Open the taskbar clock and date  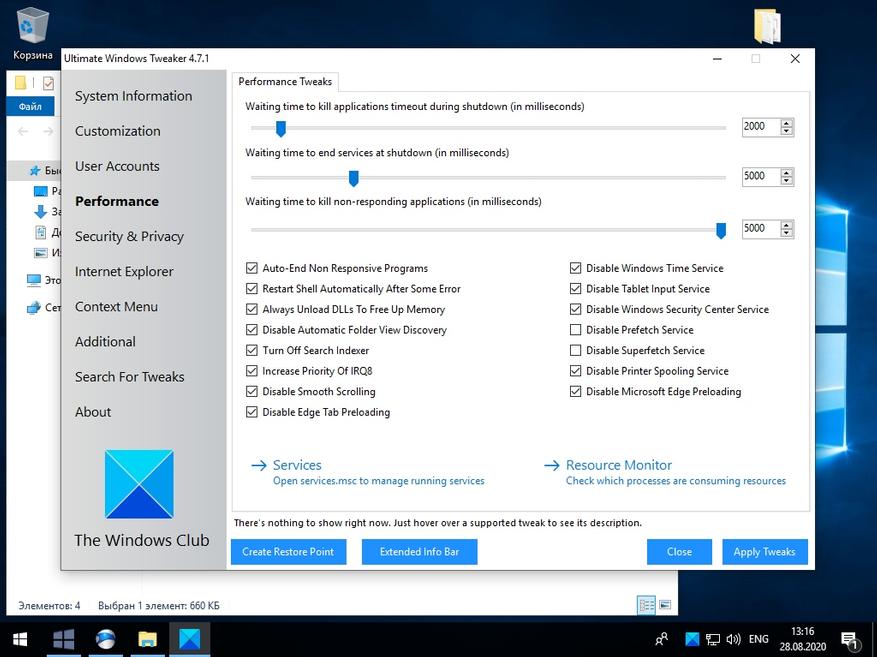tap(803, 639)
